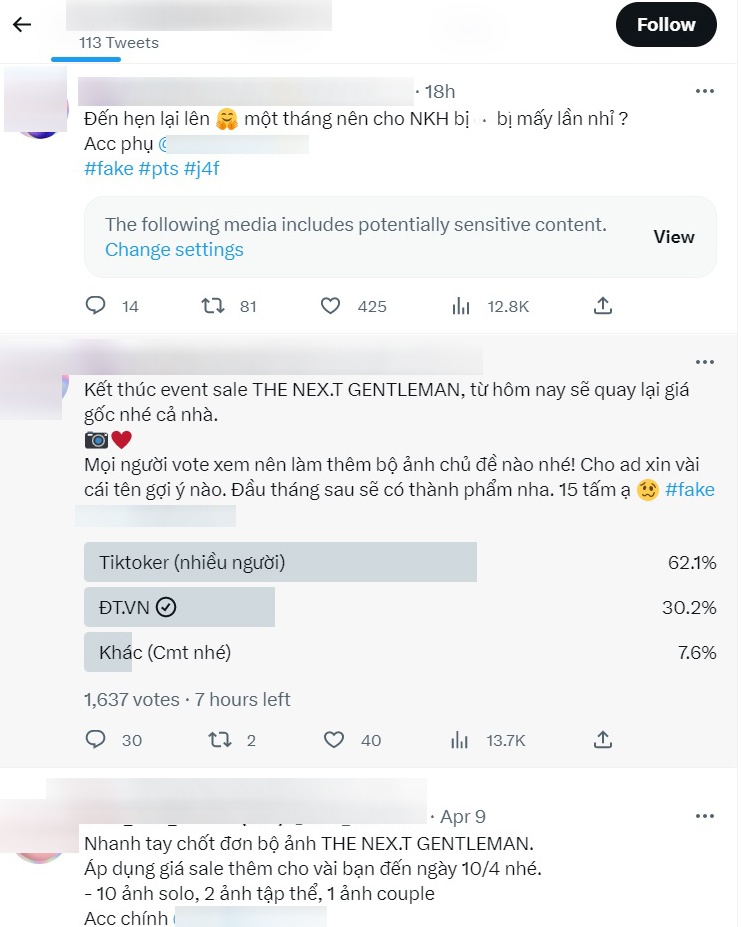Click the back arrow at top left
Image resolution: width=741 pixels, height=927 pixels.
22,24
